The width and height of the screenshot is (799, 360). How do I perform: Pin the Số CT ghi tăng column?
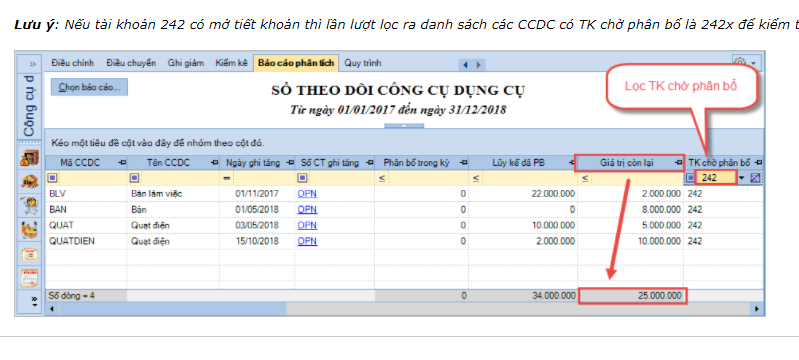[x=369, y=163]
